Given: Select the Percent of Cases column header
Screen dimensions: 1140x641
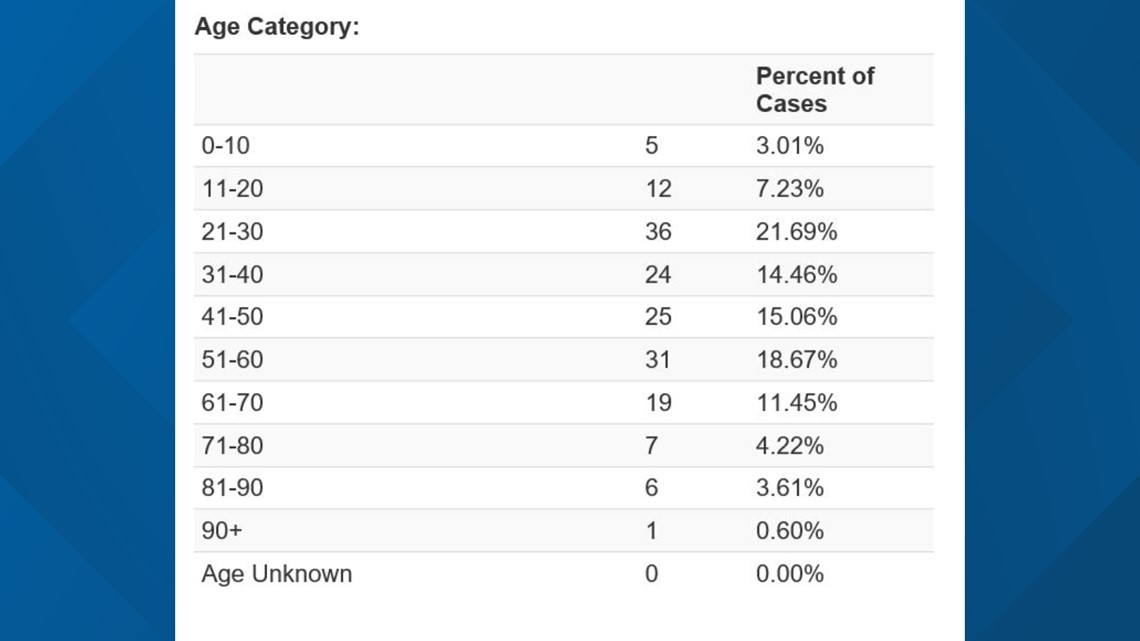Looking at the screenshot, I should pyautogui.click(x=815, y=89).
